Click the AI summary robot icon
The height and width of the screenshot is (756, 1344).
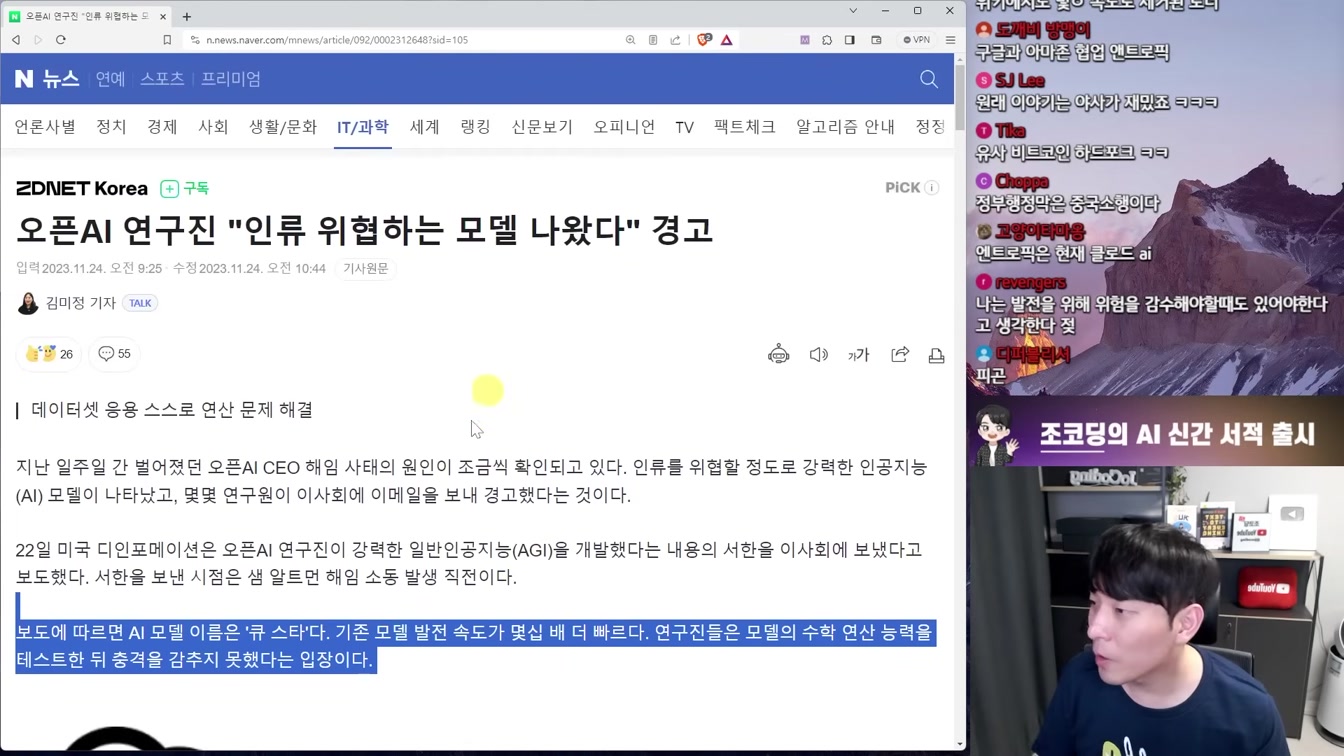(779, 354)
